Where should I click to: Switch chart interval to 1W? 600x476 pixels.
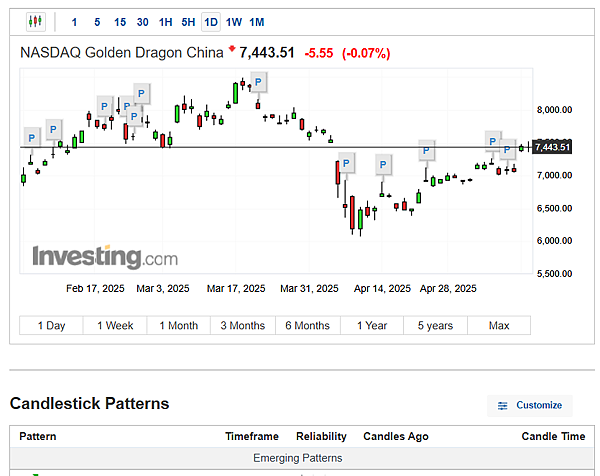(234, 21)
